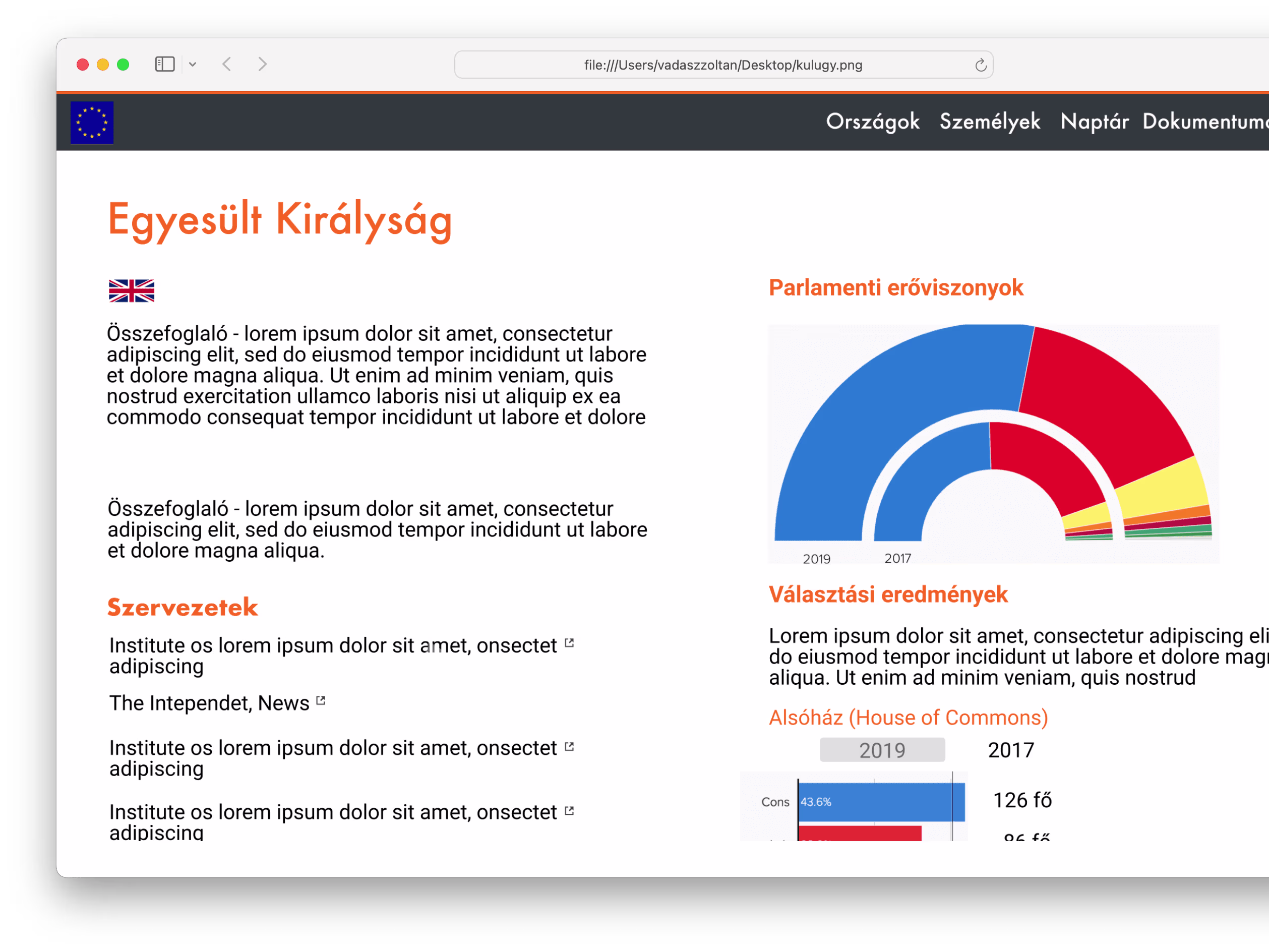
Task: Switch the results view to 2017
Action: point(1010,749)
